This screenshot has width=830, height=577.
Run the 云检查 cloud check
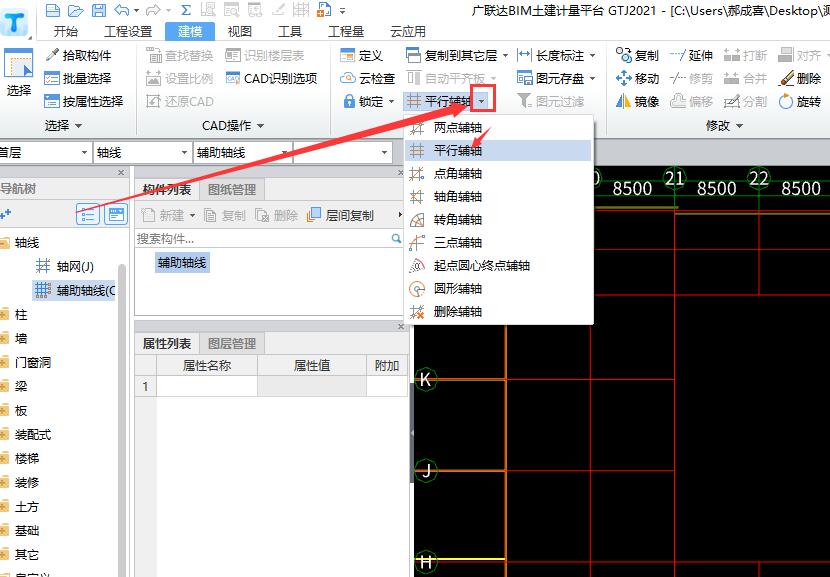(367, 78)
